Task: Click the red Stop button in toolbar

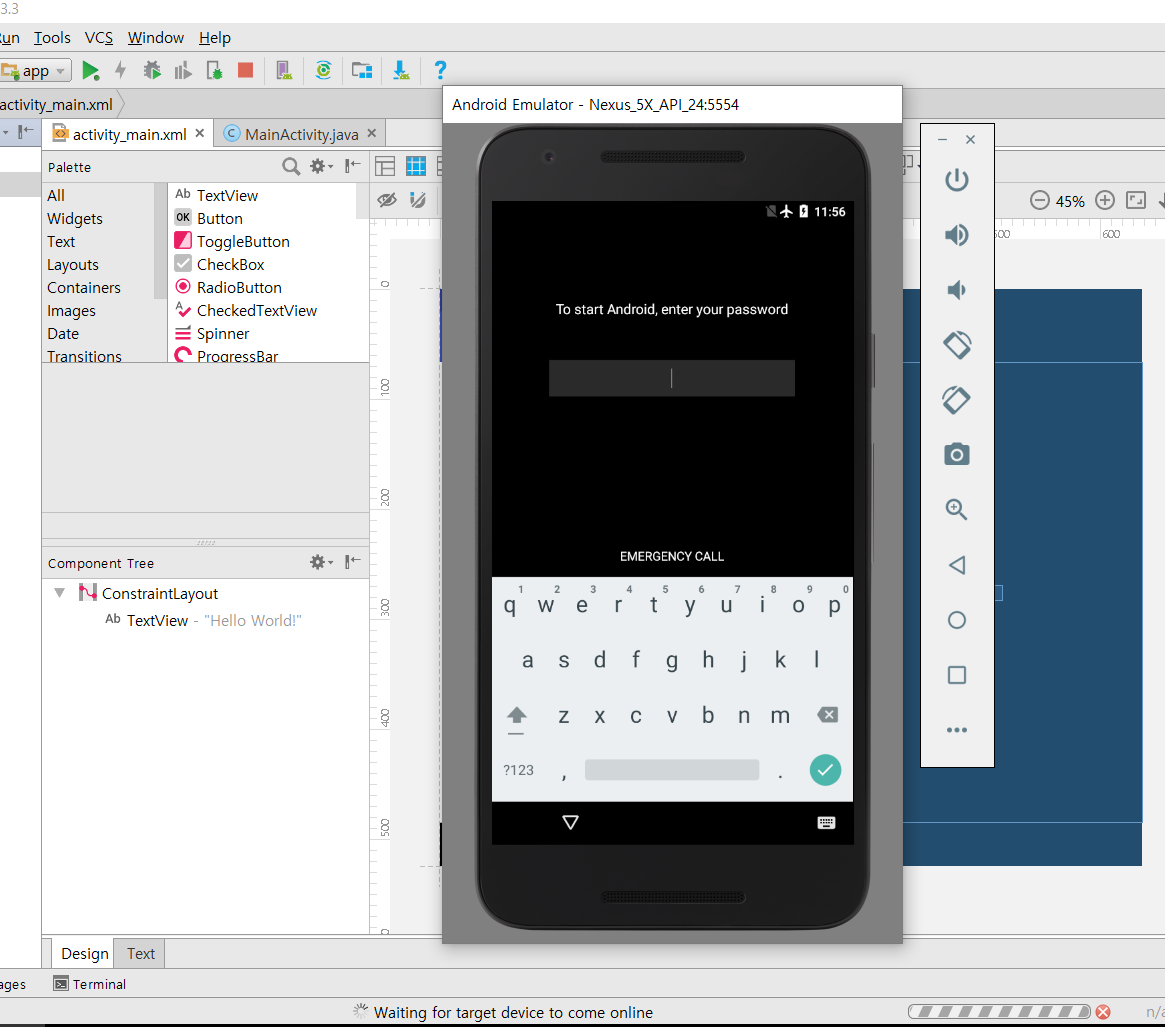Action: coord(245,70)
